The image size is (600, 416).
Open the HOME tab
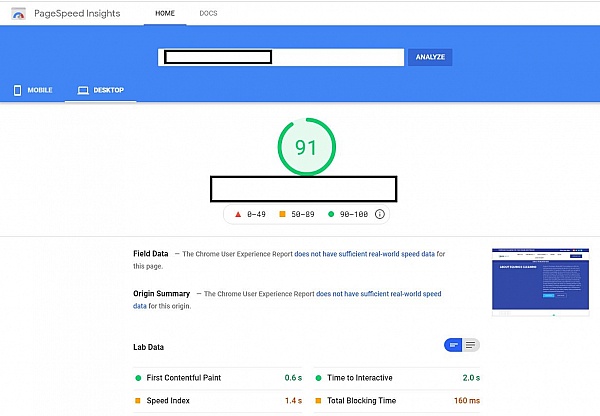(x=165, y=13)
